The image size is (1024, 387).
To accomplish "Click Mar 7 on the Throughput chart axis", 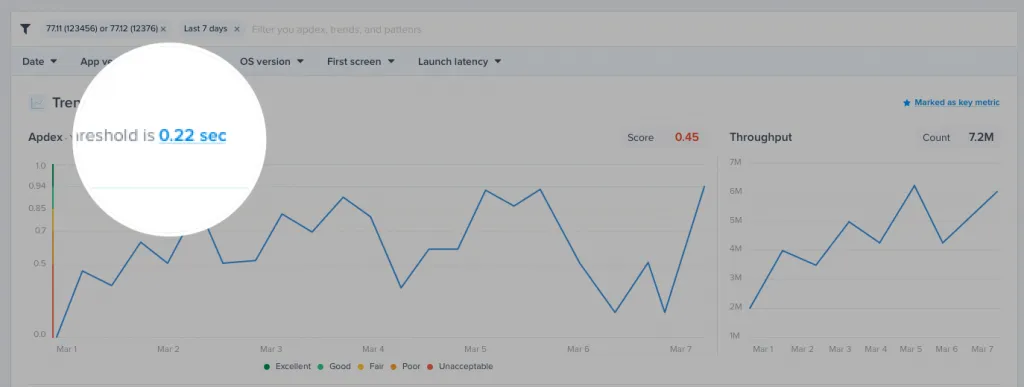I will (x=982, y=349).
